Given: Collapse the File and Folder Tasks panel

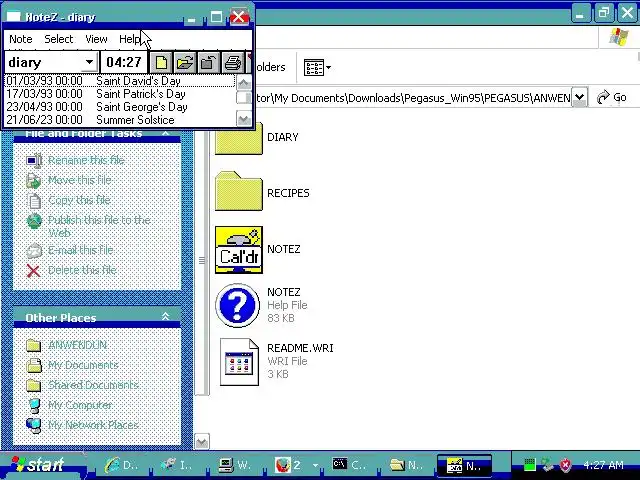Looking at the screenshot, I should (165, 133).
